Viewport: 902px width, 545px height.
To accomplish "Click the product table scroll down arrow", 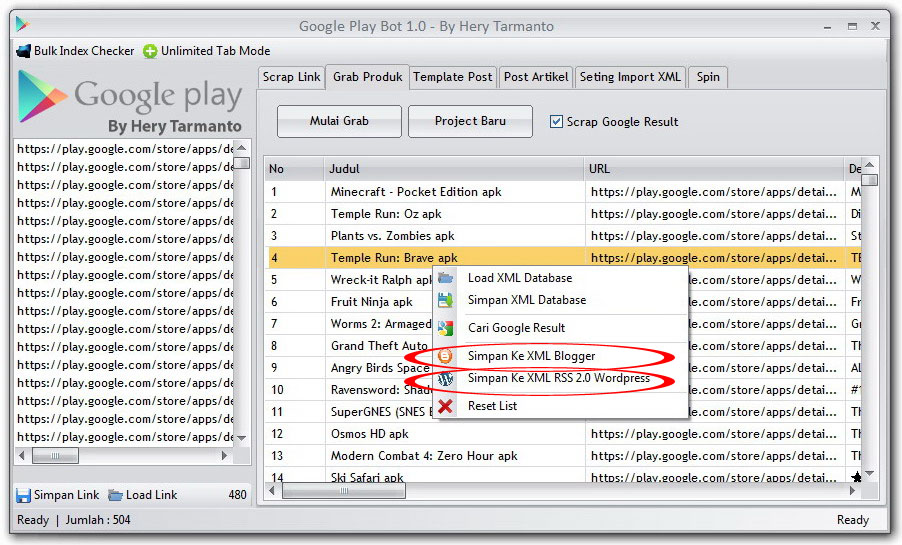I will [870, 474].
